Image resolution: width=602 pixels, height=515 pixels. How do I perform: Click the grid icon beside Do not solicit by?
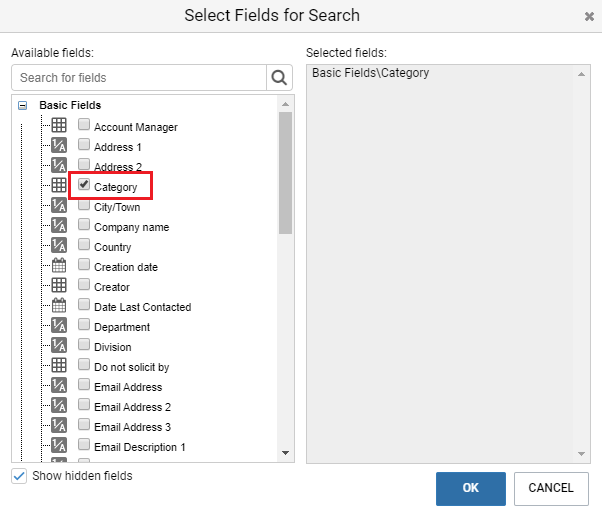point(59,365)
